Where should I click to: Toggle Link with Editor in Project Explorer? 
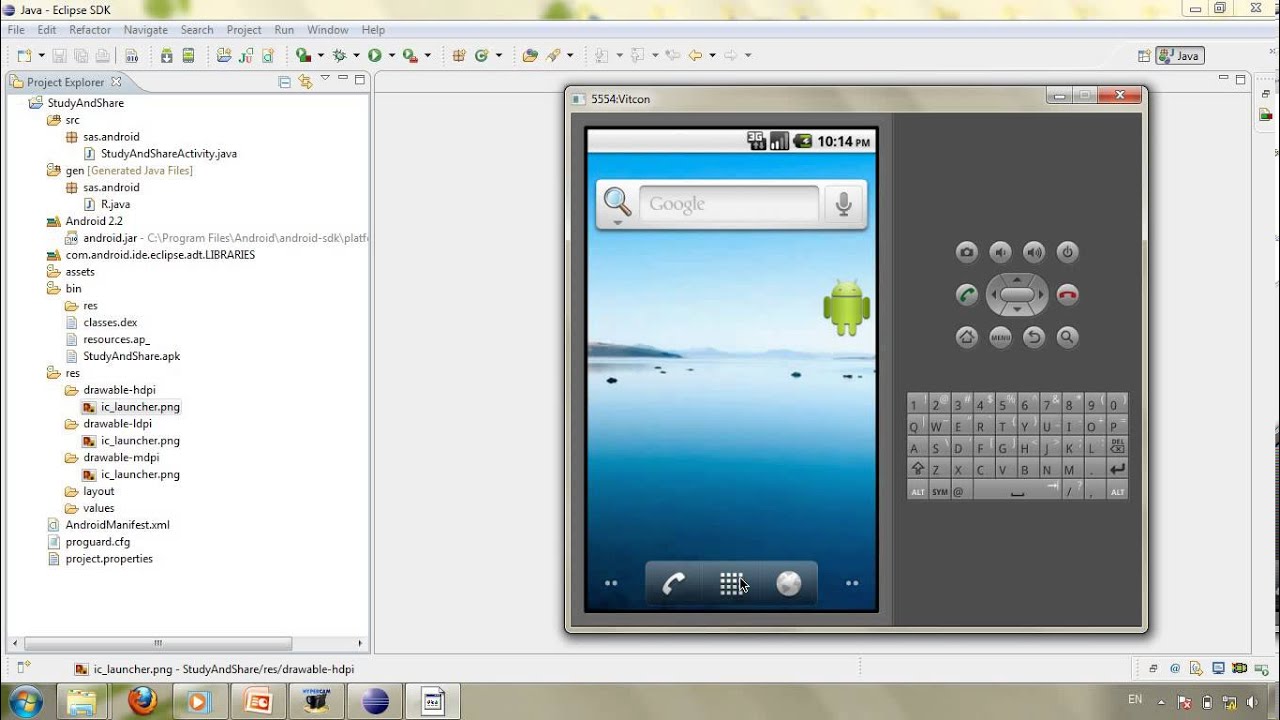click(305, 82)
